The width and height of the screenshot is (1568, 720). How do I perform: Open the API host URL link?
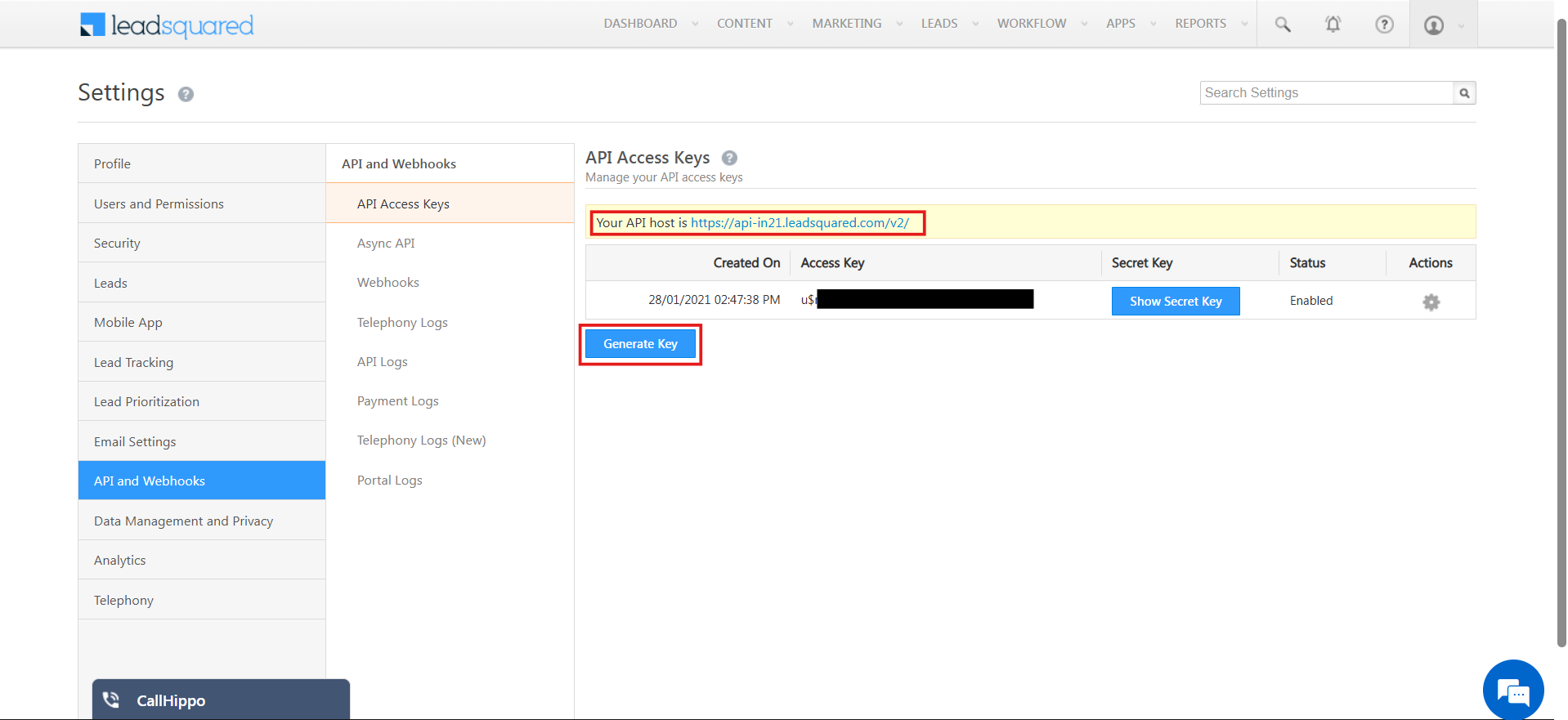pos(800,222)
